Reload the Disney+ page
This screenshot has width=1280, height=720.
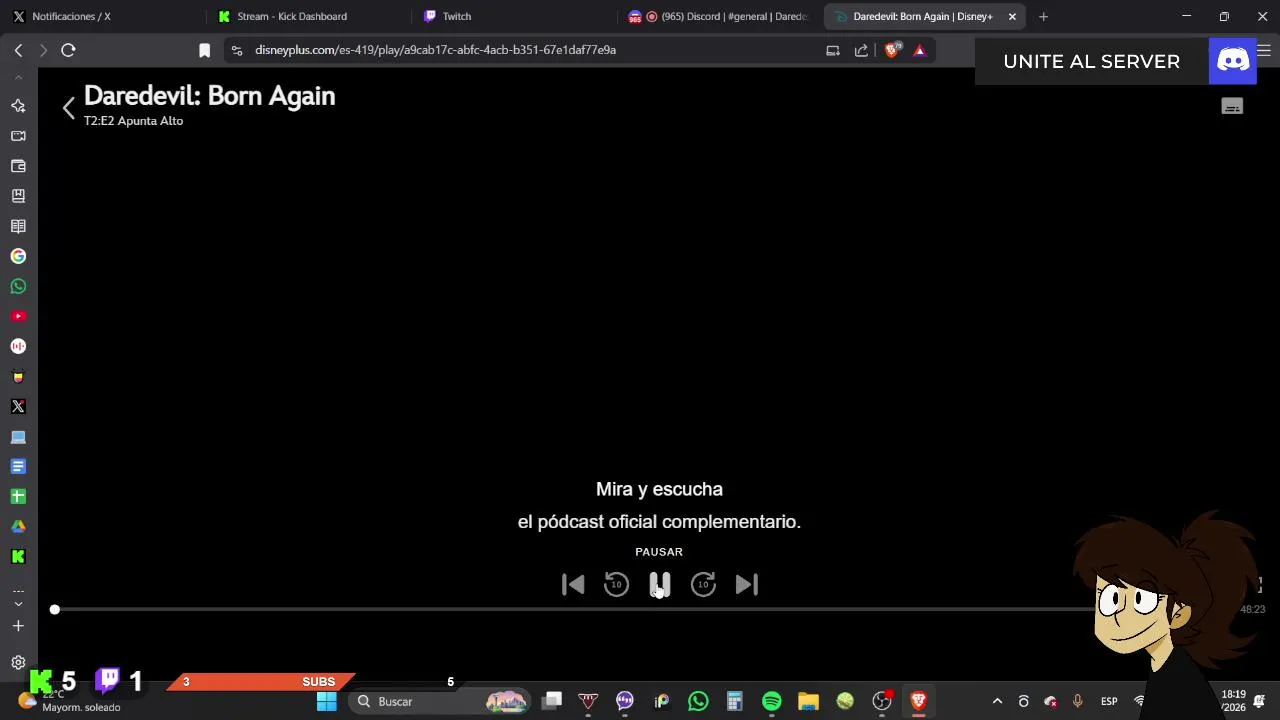(x=68, y=50)
